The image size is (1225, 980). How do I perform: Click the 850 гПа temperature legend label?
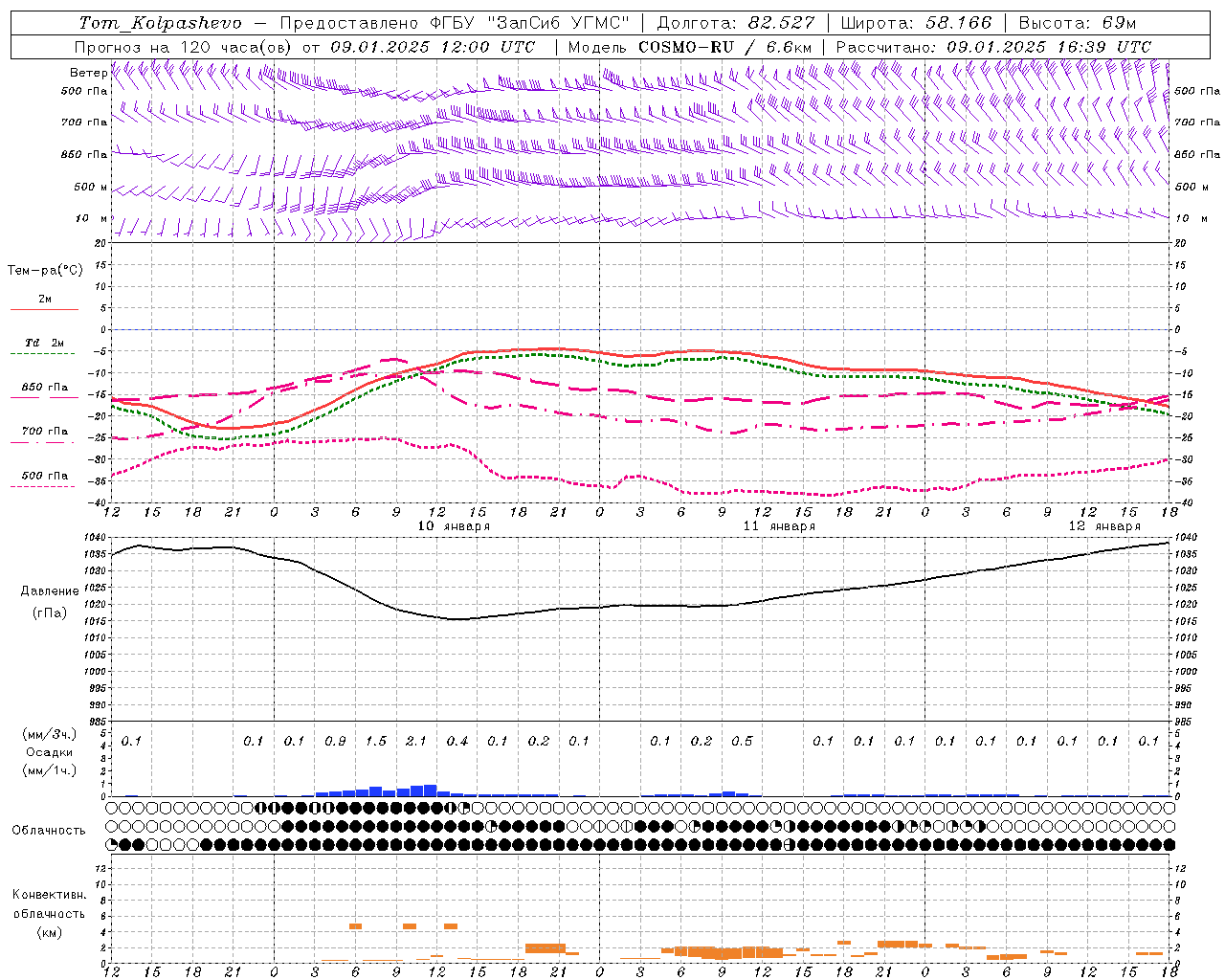[x=45, y=388]
